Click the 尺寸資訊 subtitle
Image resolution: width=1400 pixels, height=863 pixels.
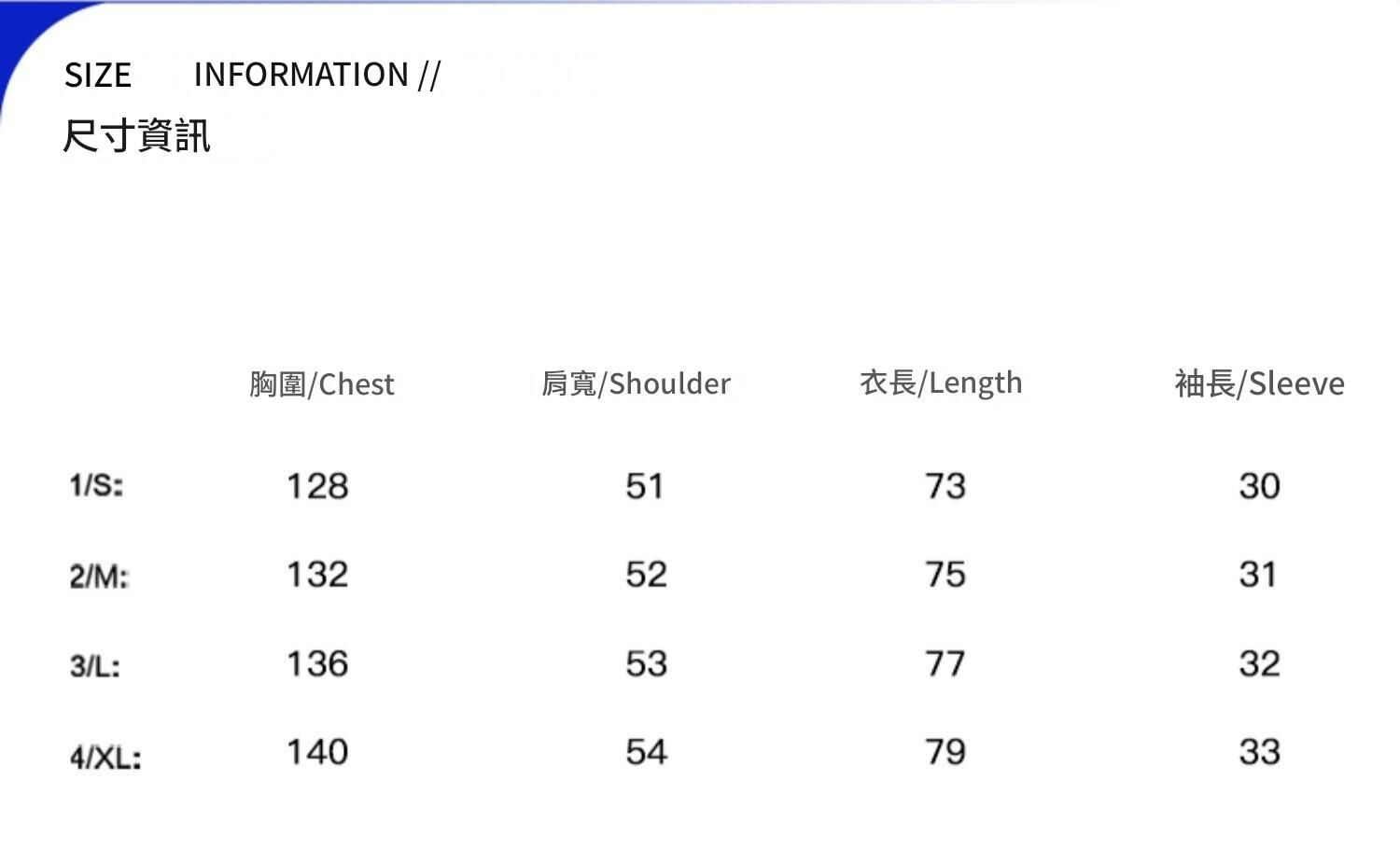pos(136,136)
